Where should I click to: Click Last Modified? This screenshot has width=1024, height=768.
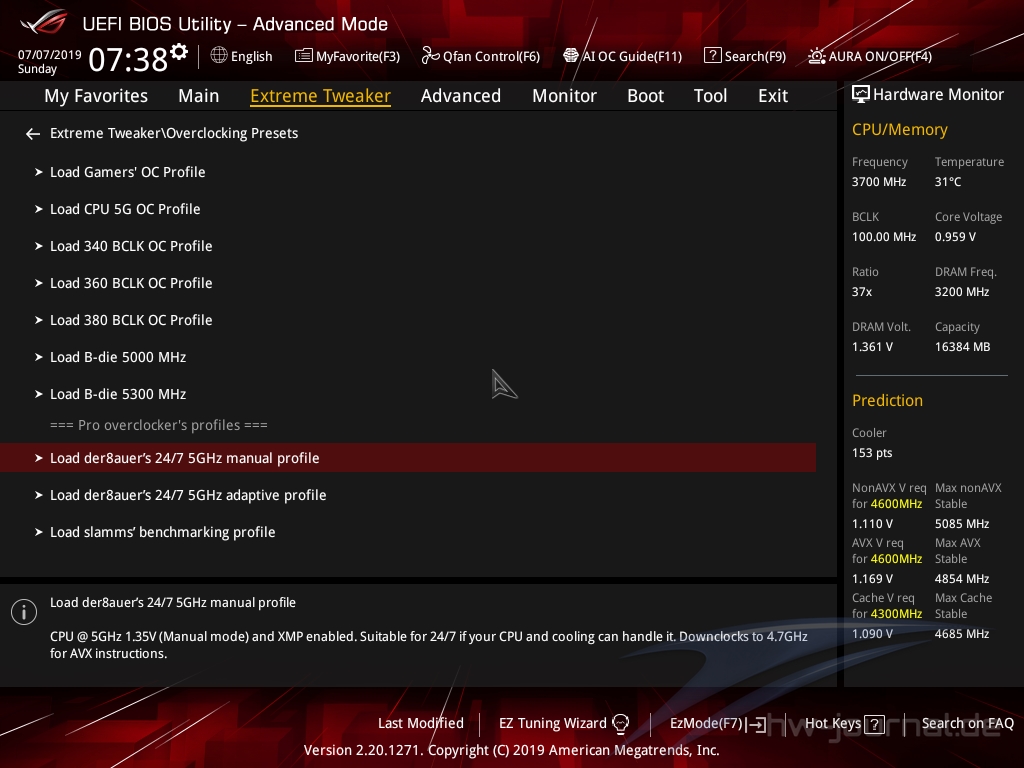click(x=421, y=724)
